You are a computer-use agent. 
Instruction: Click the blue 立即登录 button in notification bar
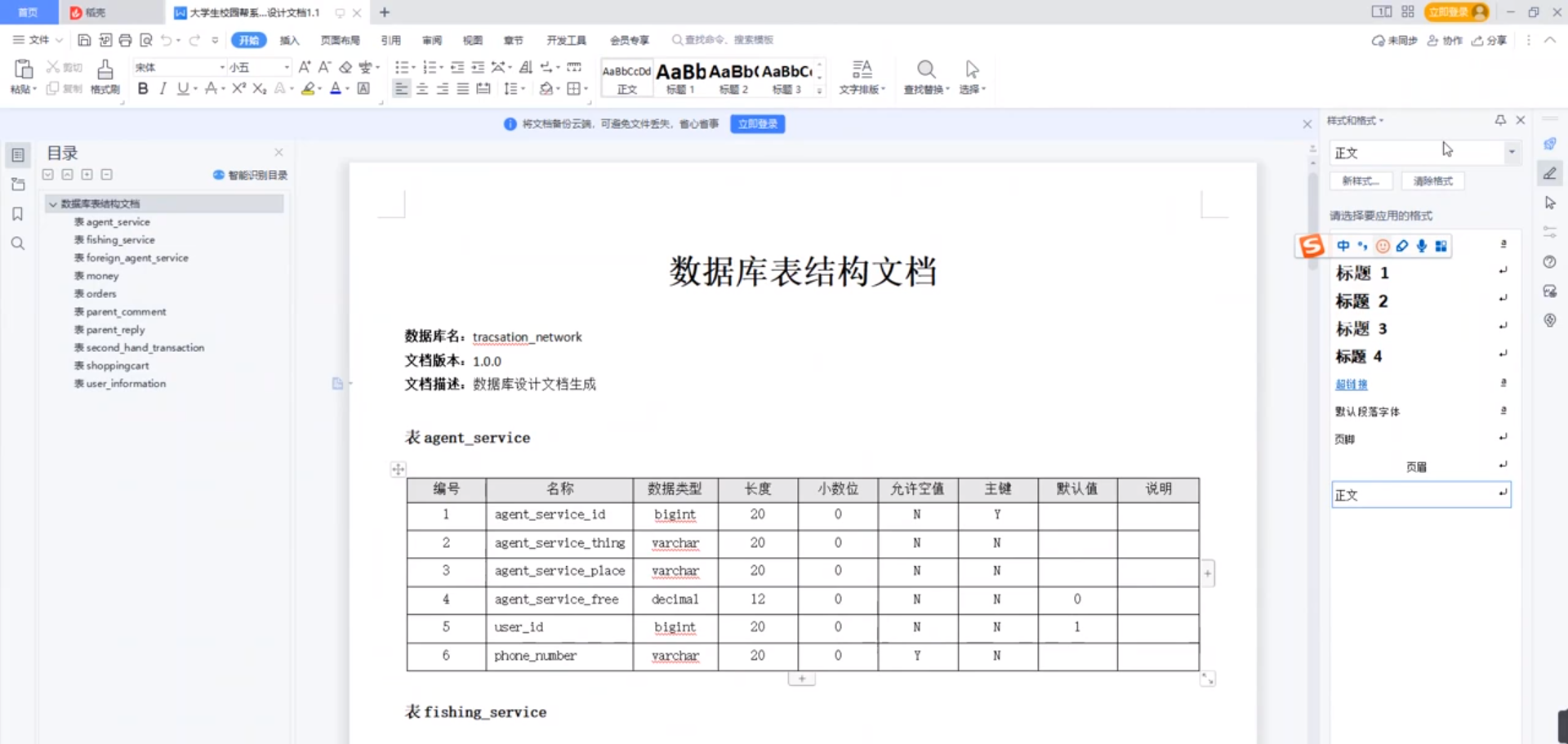(x=757, y=124)
